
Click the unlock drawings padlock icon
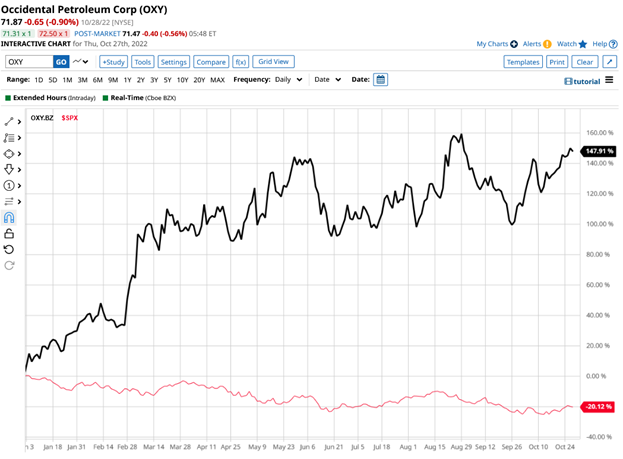click(10, 233)
